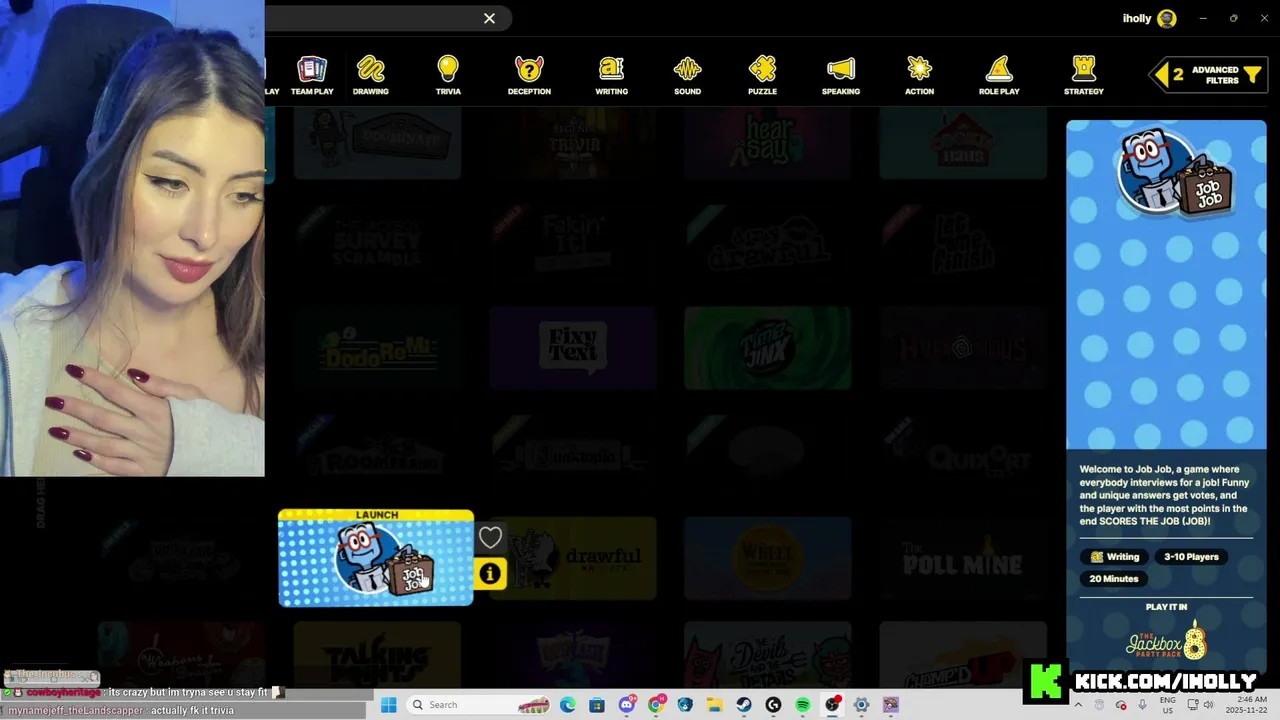
Task: Open Spotify from the taskbar
Action: (x=803, y=705)
